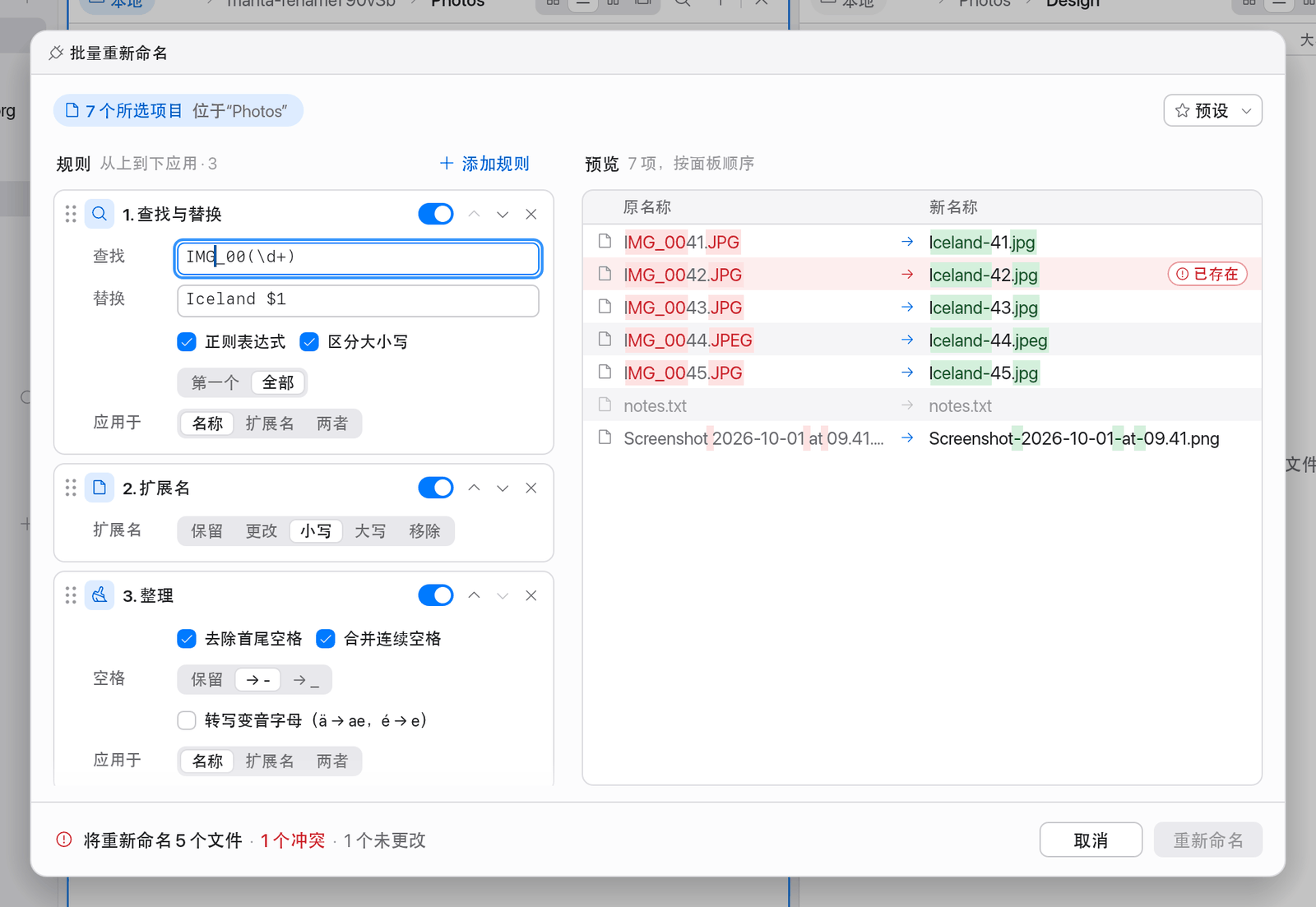The image size is (1316, 907).
Task: Click the drag handle of 整理 rule
Action: tap(71, 595)
